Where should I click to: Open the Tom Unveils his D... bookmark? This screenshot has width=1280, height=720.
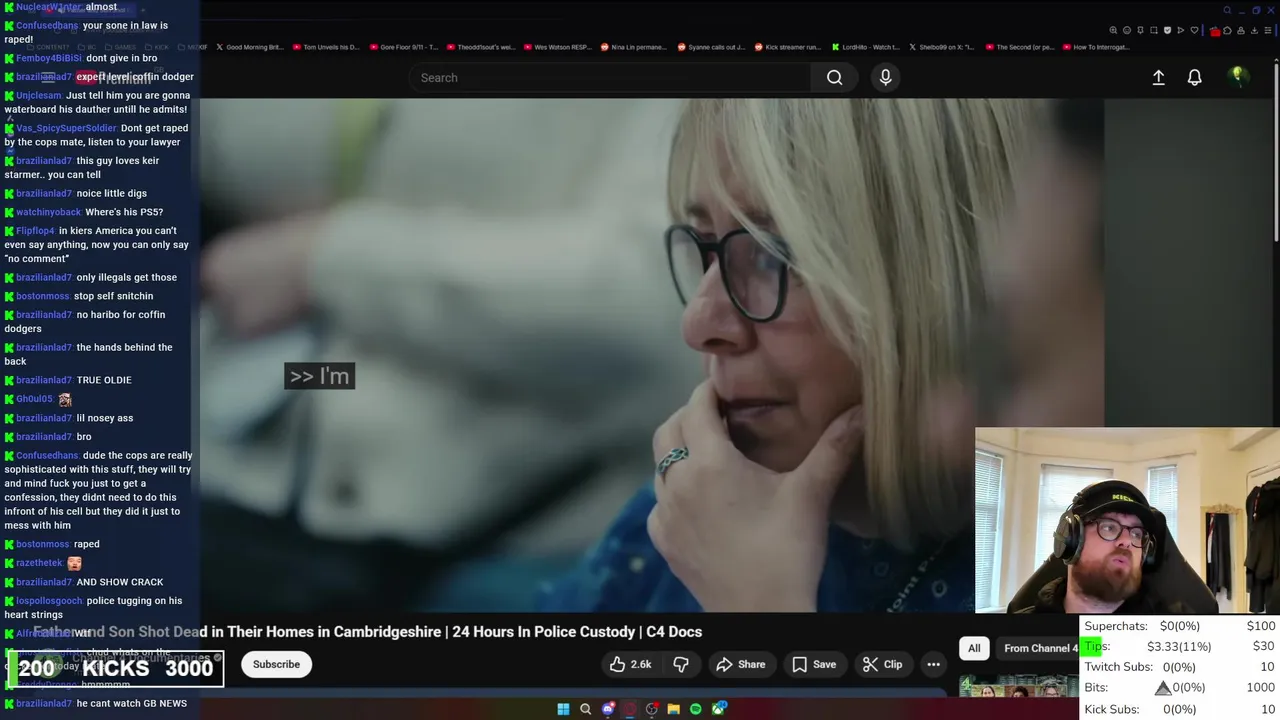pyautogui.click(x=325, y=47)
